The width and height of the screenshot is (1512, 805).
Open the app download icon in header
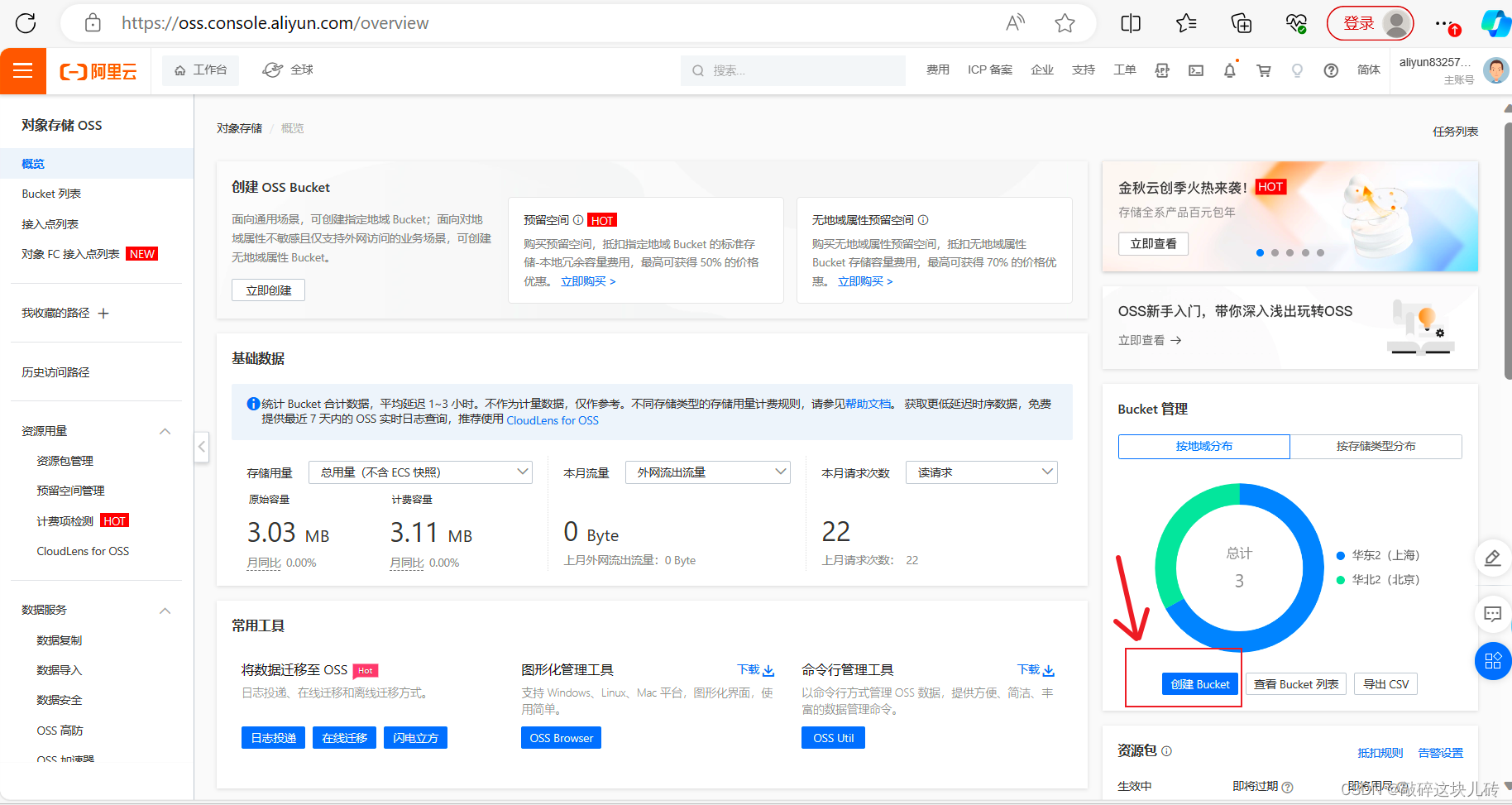pyautogui.click(x=1162, y=70)
